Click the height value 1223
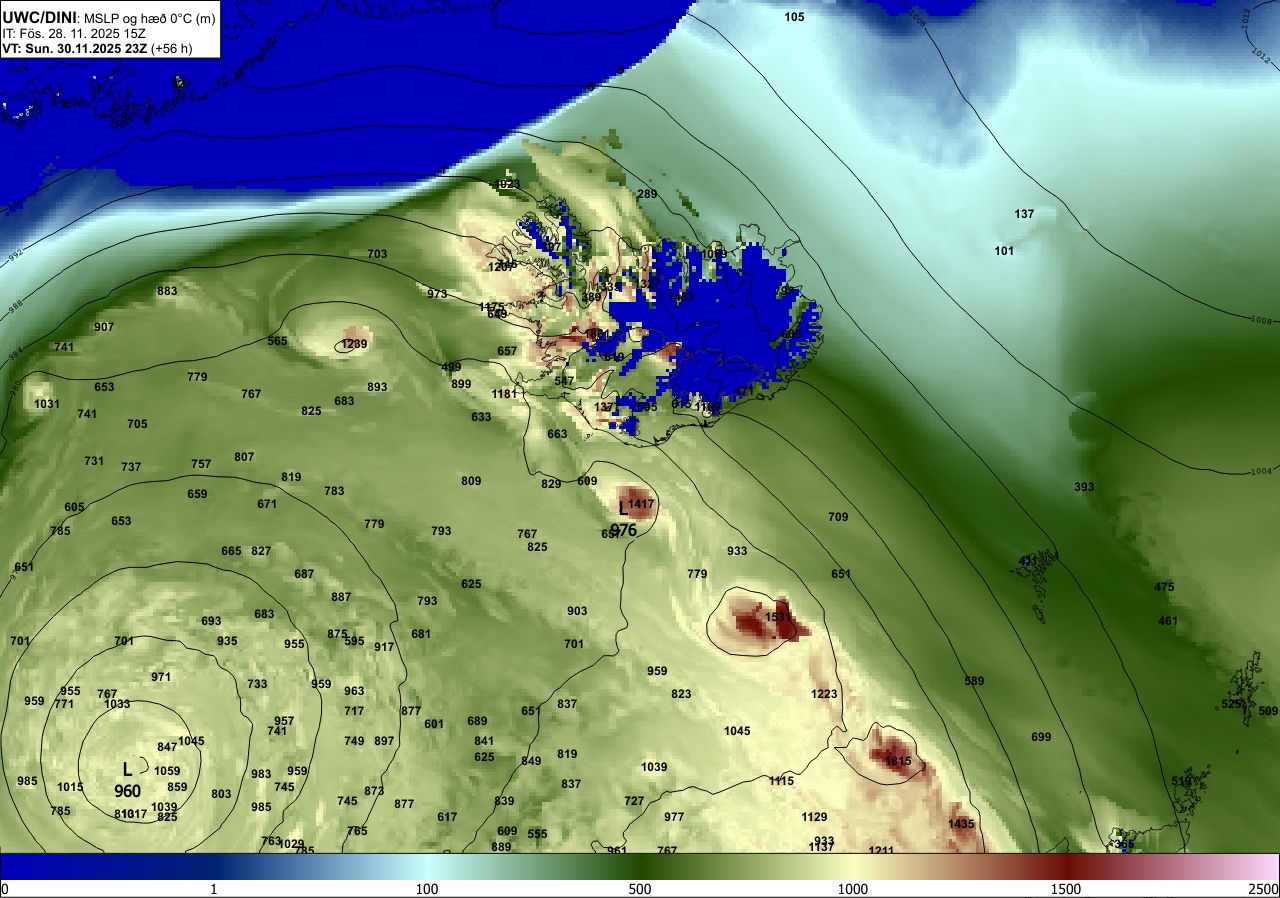This screenshot has height=898, width=1280. click(824, 694)
